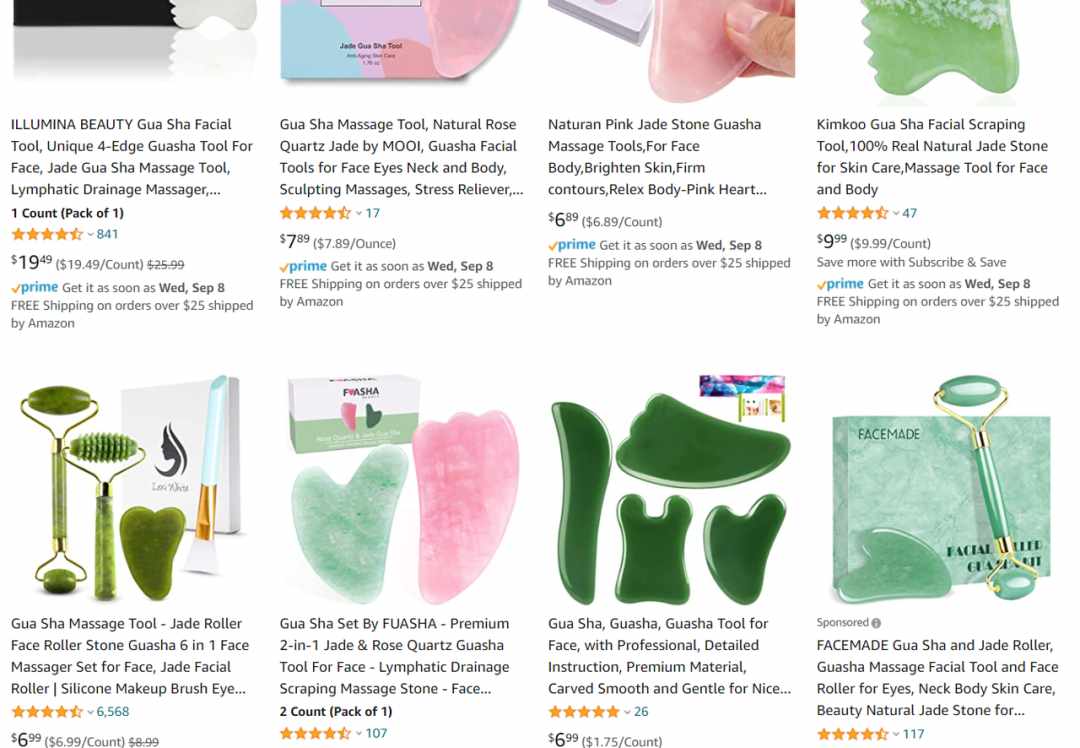Click the star rating of MOOI Rose Quartz tool
The image size is (1080, 748).
point(315,214)
